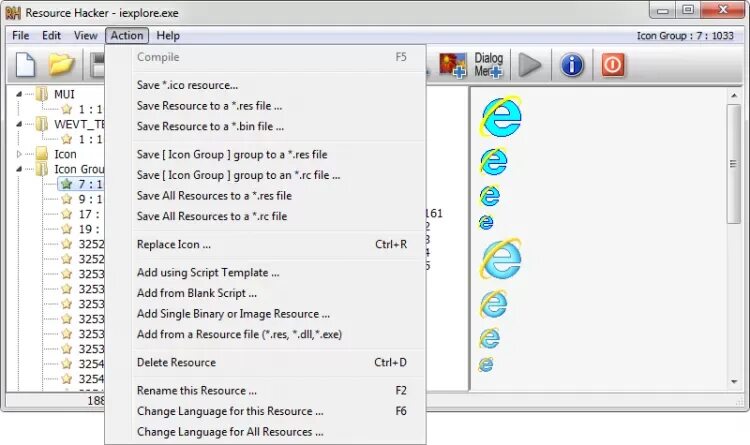Choose Change Language for All Resources
This screenshot has width=750, height=445.
(265, 432)
